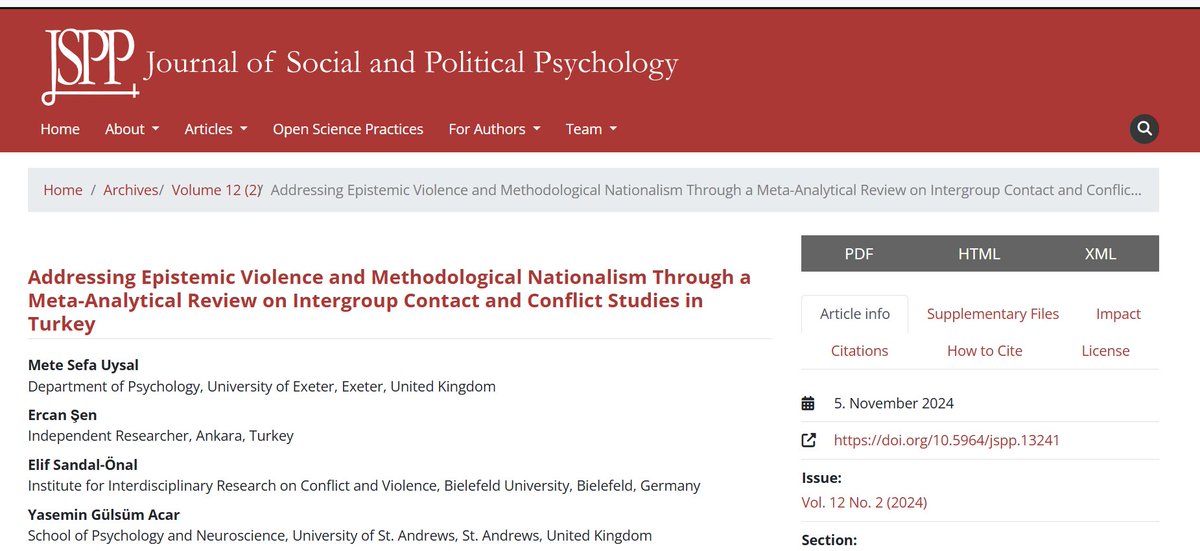The width and height of the screenshot is (1200, 551).
Task: Switch to the Impact tab
Action: (x=1118, y=314)
